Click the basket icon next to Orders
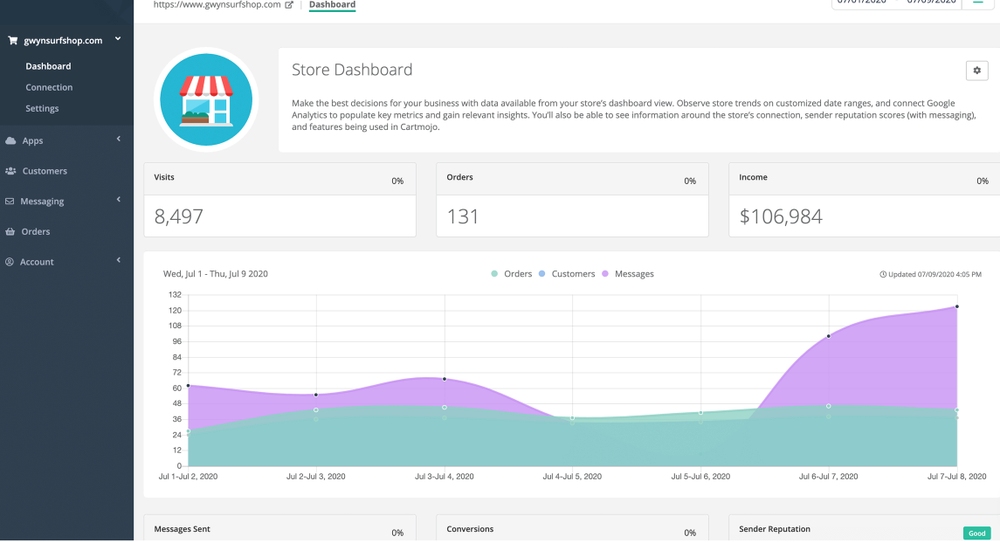Image resolution: width=1000 pixels, height=542 pixels. (x=11, y=232)
